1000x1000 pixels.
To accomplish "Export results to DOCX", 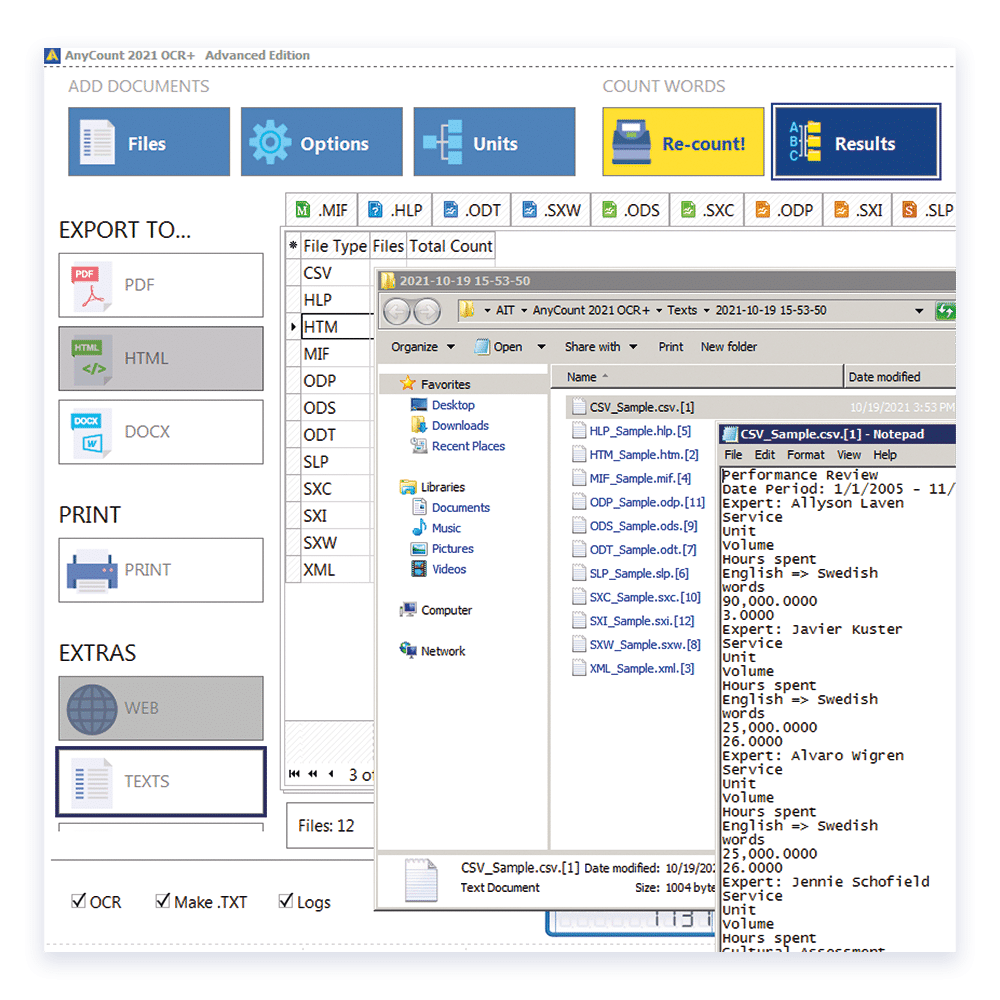I will coord(161,432).
